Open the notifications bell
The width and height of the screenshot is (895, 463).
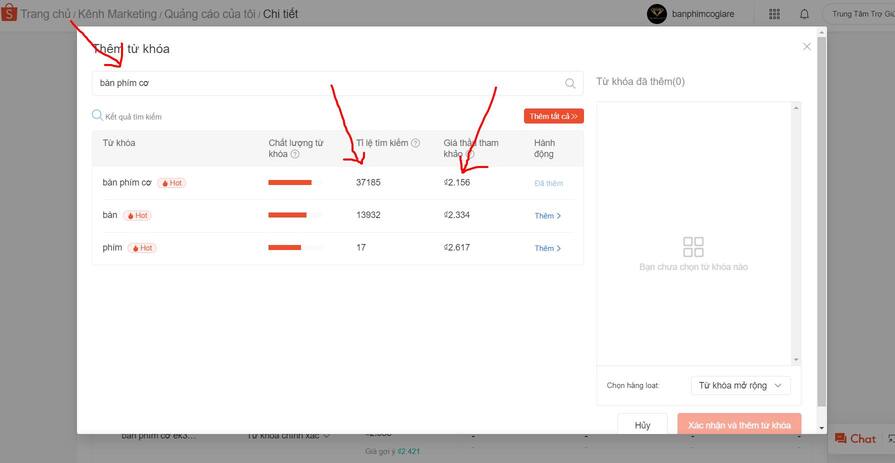[804, 14]
